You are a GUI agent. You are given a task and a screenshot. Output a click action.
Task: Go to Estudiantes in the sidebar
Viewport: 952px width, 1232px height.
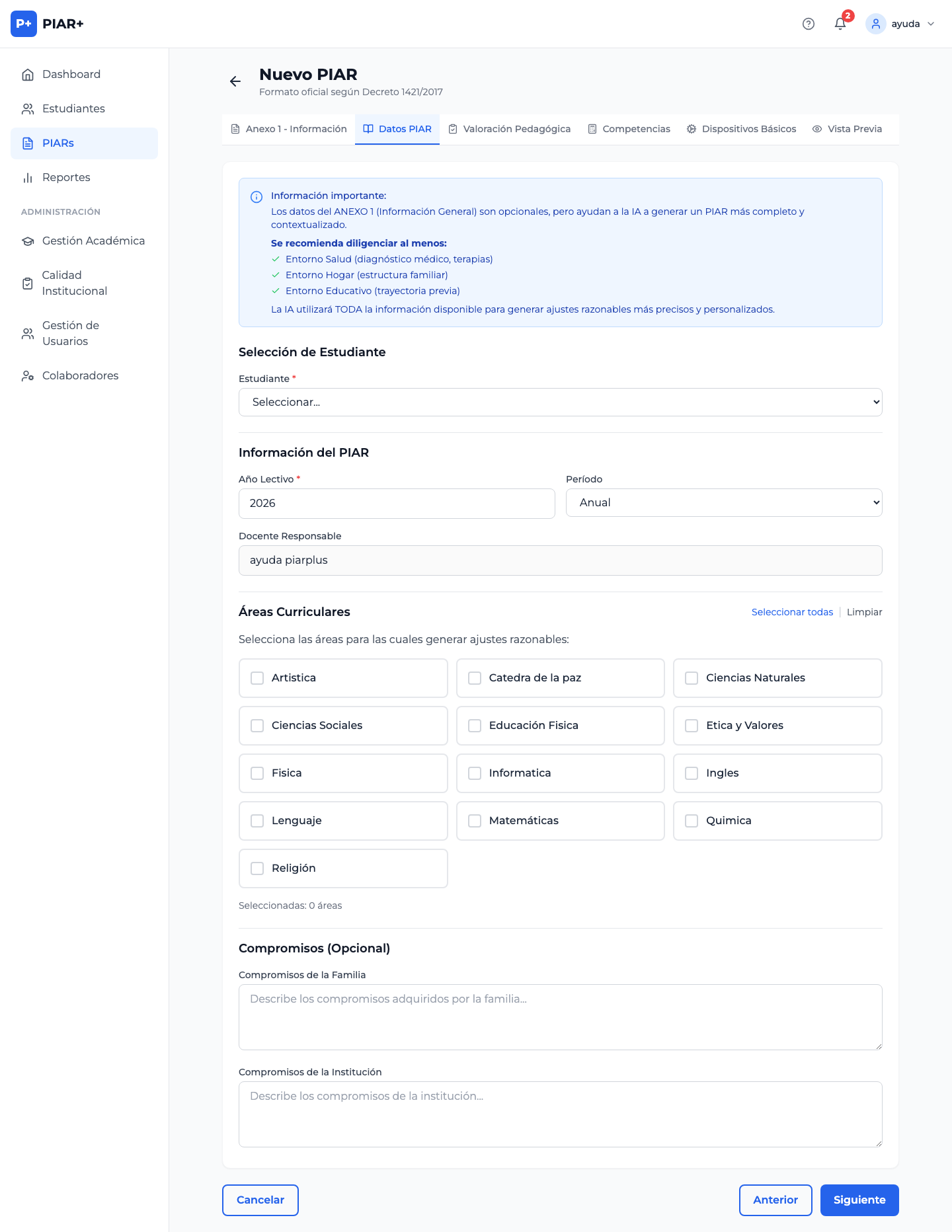click(x=73, y=108)
